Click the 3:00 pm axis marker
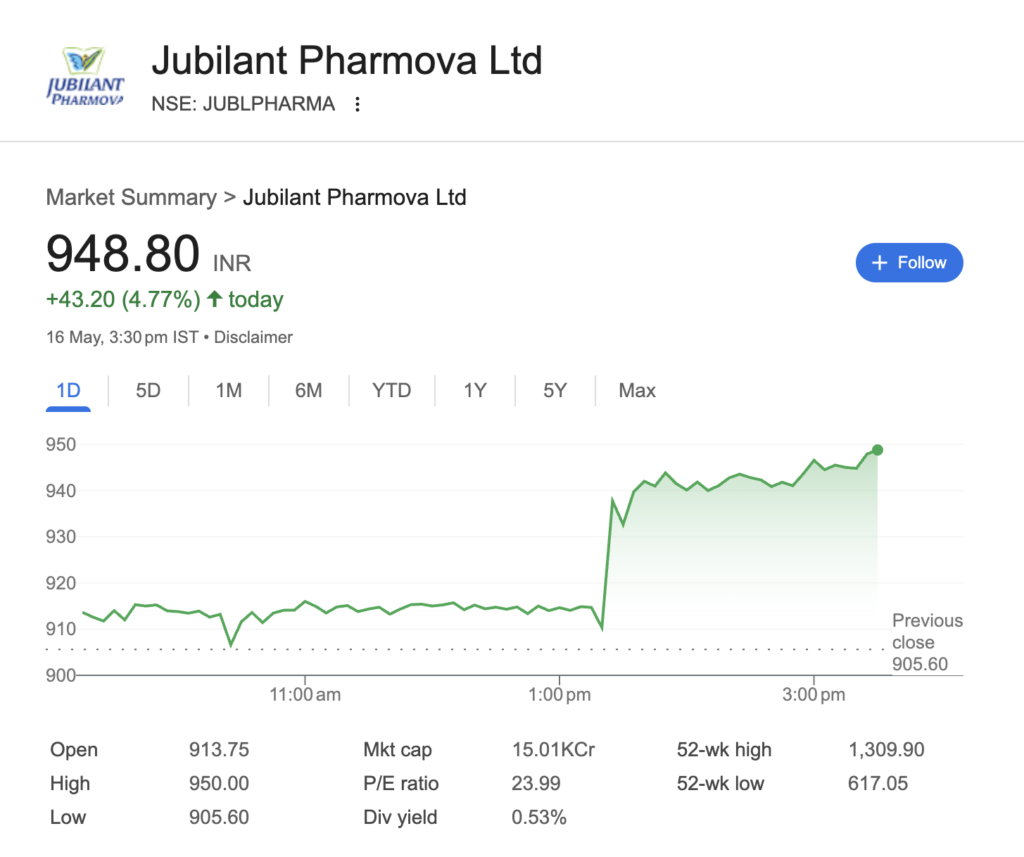This screenshot has width=1024, height=857. click(814, 694)
